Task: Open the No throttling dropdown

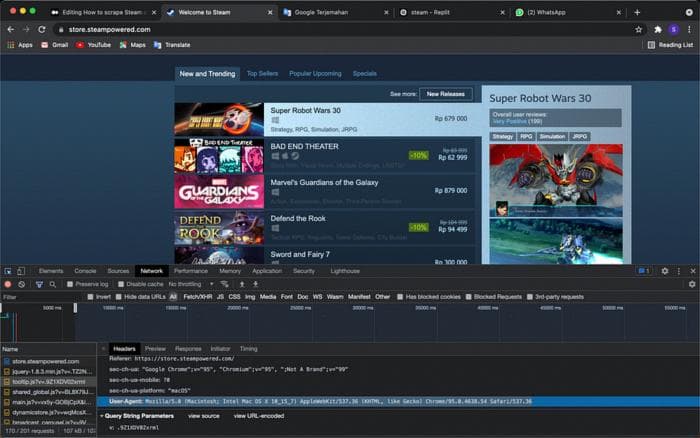Action: [191, 284]
